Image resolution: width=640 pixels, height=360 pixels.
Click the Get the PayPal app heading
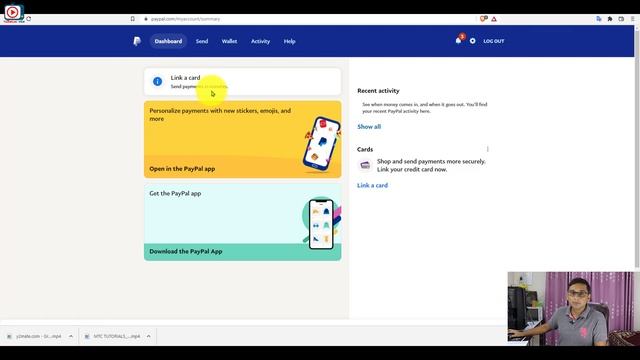click(x=175, y=193)
